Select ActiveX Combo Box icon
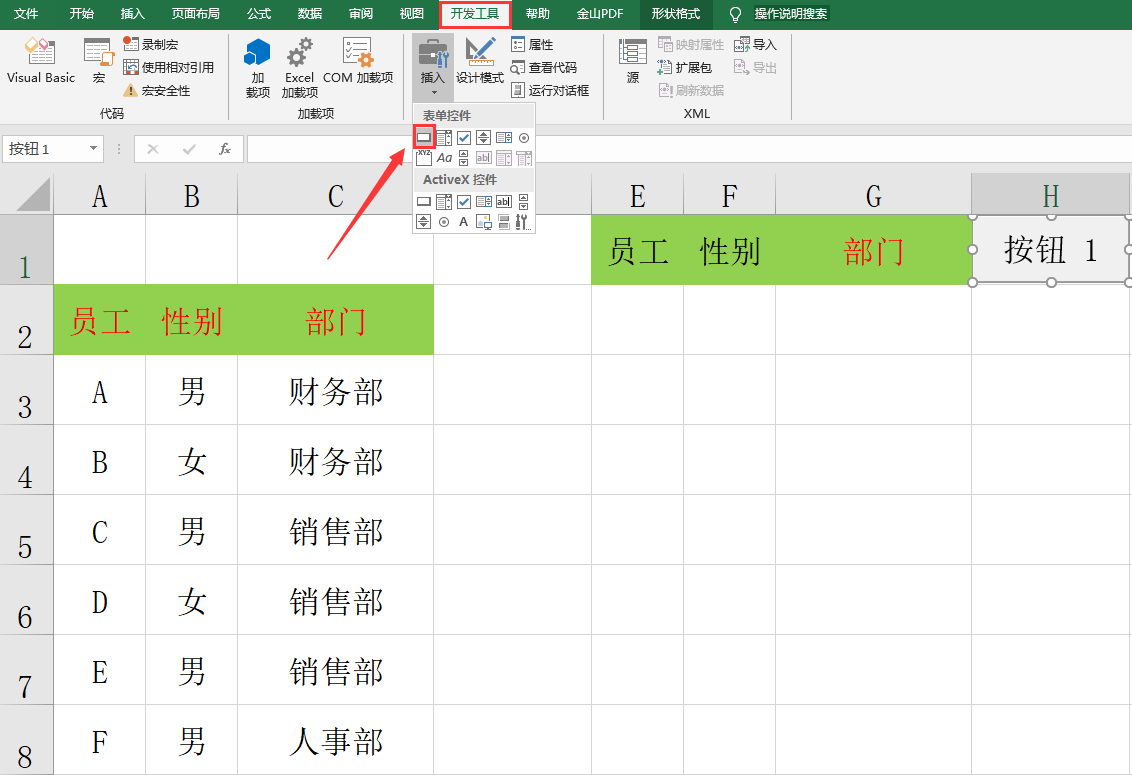This screenshot has width=1132, height=775. pyautogui.click(x=444, y=202)
